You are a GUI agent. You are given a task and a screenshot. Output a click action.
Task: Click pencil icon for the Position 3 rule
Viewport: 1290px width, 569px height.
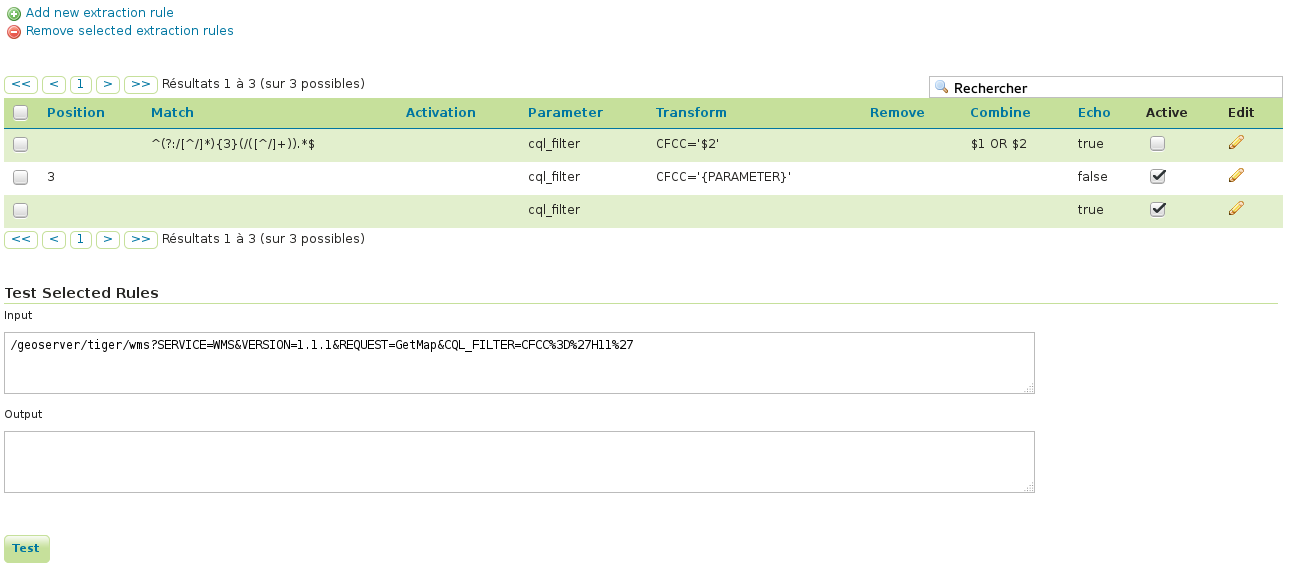pyautogui.click(x=1236, y=176)
